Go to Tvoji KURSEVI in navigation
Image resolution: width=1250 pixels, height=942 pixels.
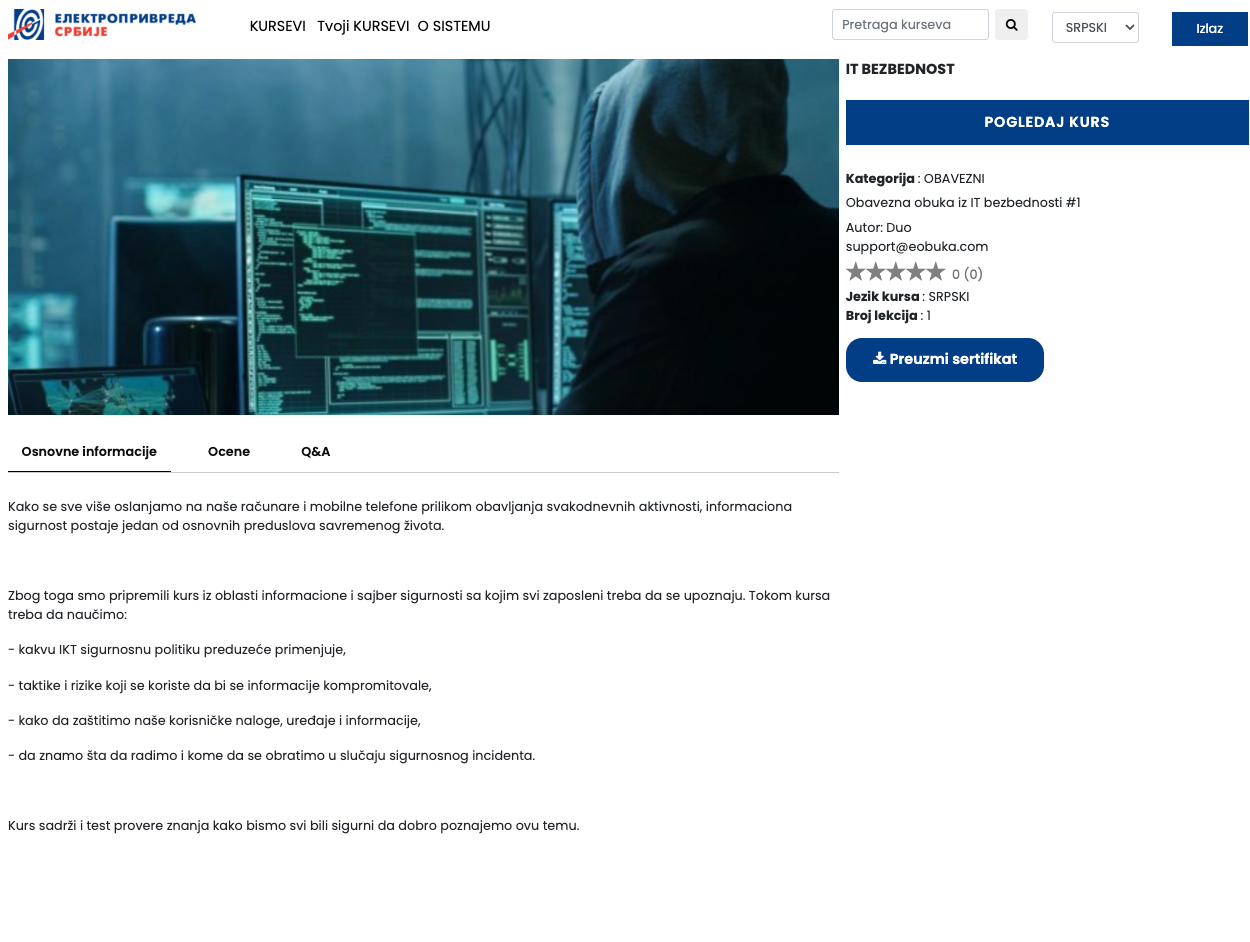363,27
